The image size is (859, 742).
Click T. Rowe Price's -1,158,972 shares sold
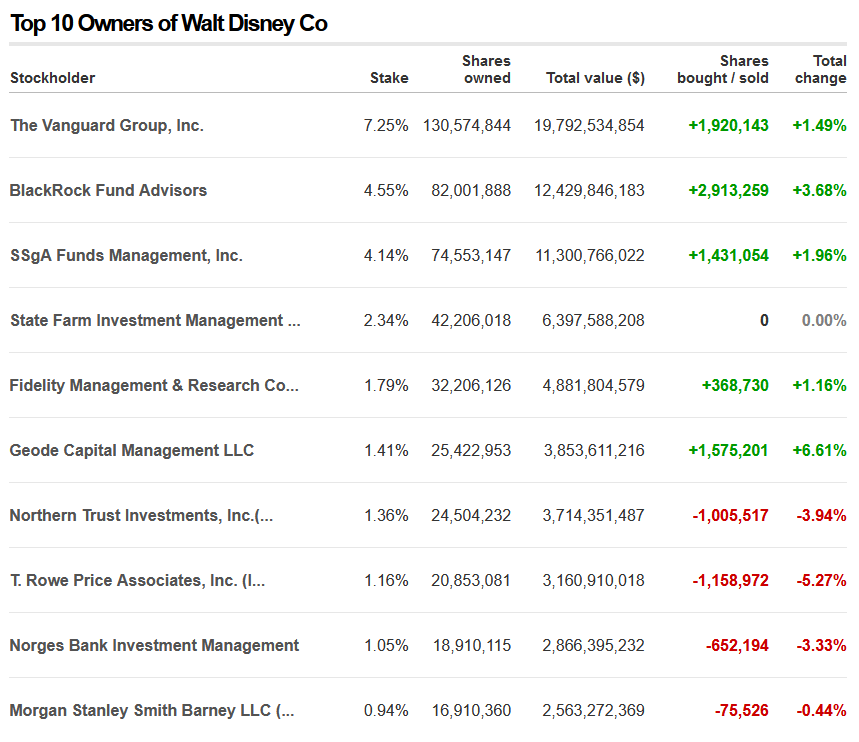tap(731, 581)
